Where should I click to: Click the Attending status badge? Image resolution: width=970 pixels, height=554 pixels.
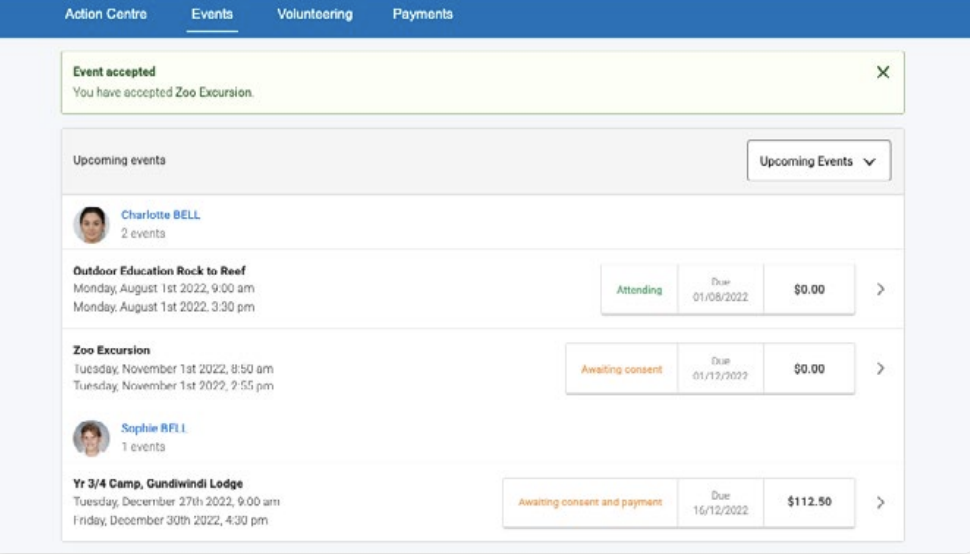pos(639,289)
